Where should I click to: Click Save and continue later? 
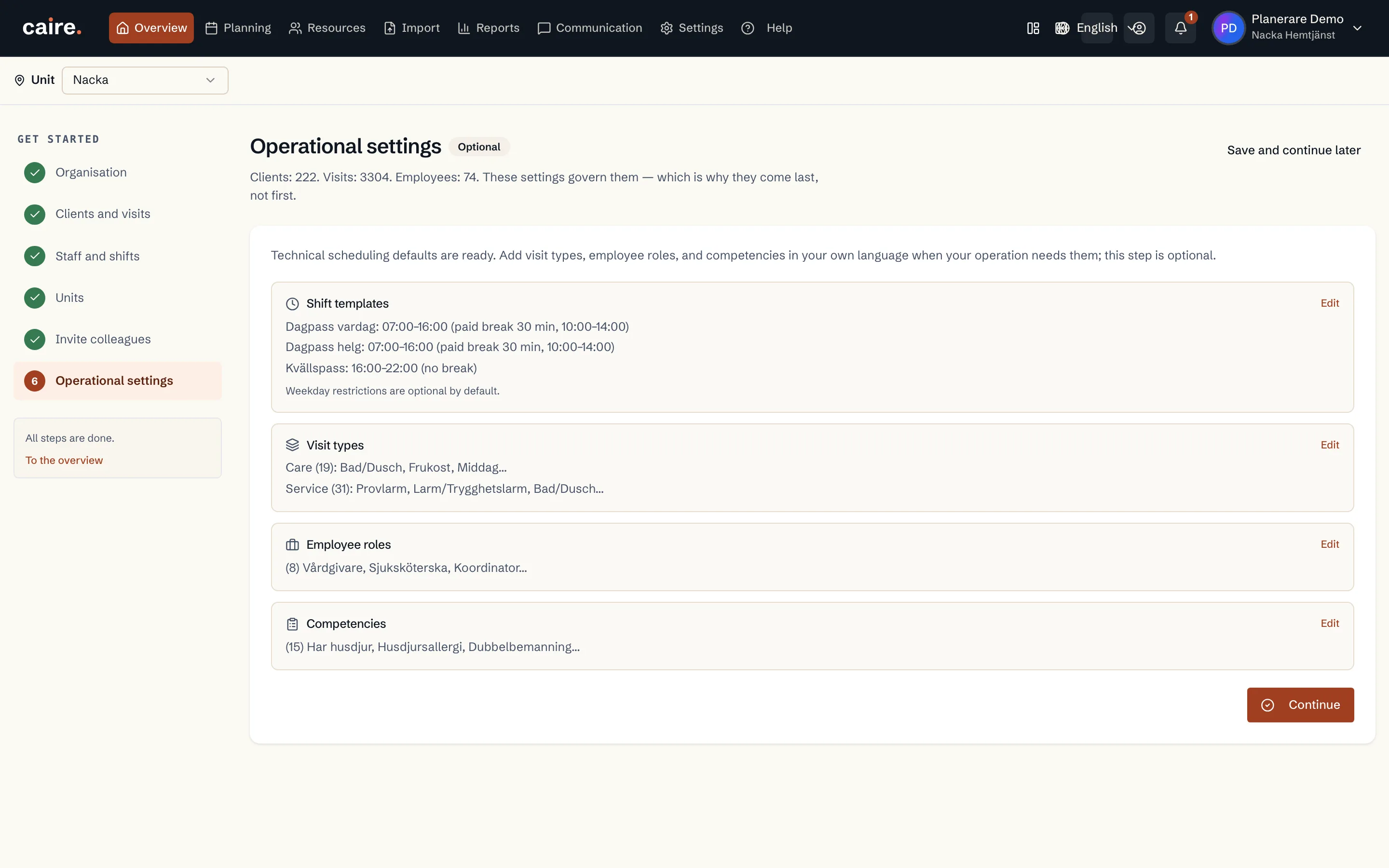click(1293, 150)
